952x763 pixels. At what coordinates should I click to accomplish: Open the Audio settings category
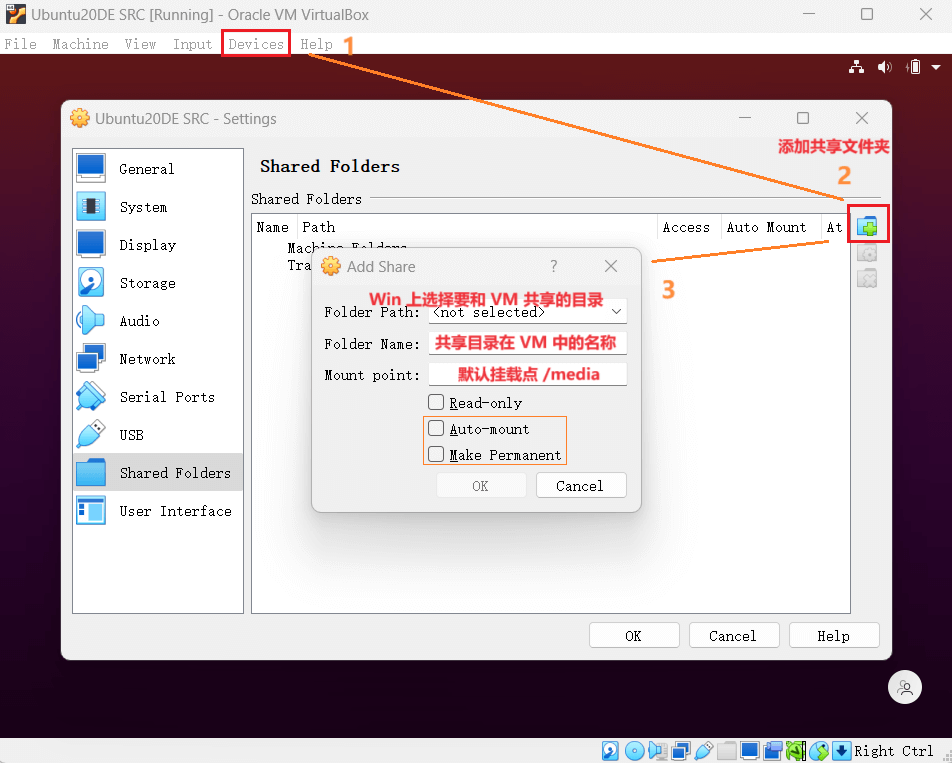(158, 320)
